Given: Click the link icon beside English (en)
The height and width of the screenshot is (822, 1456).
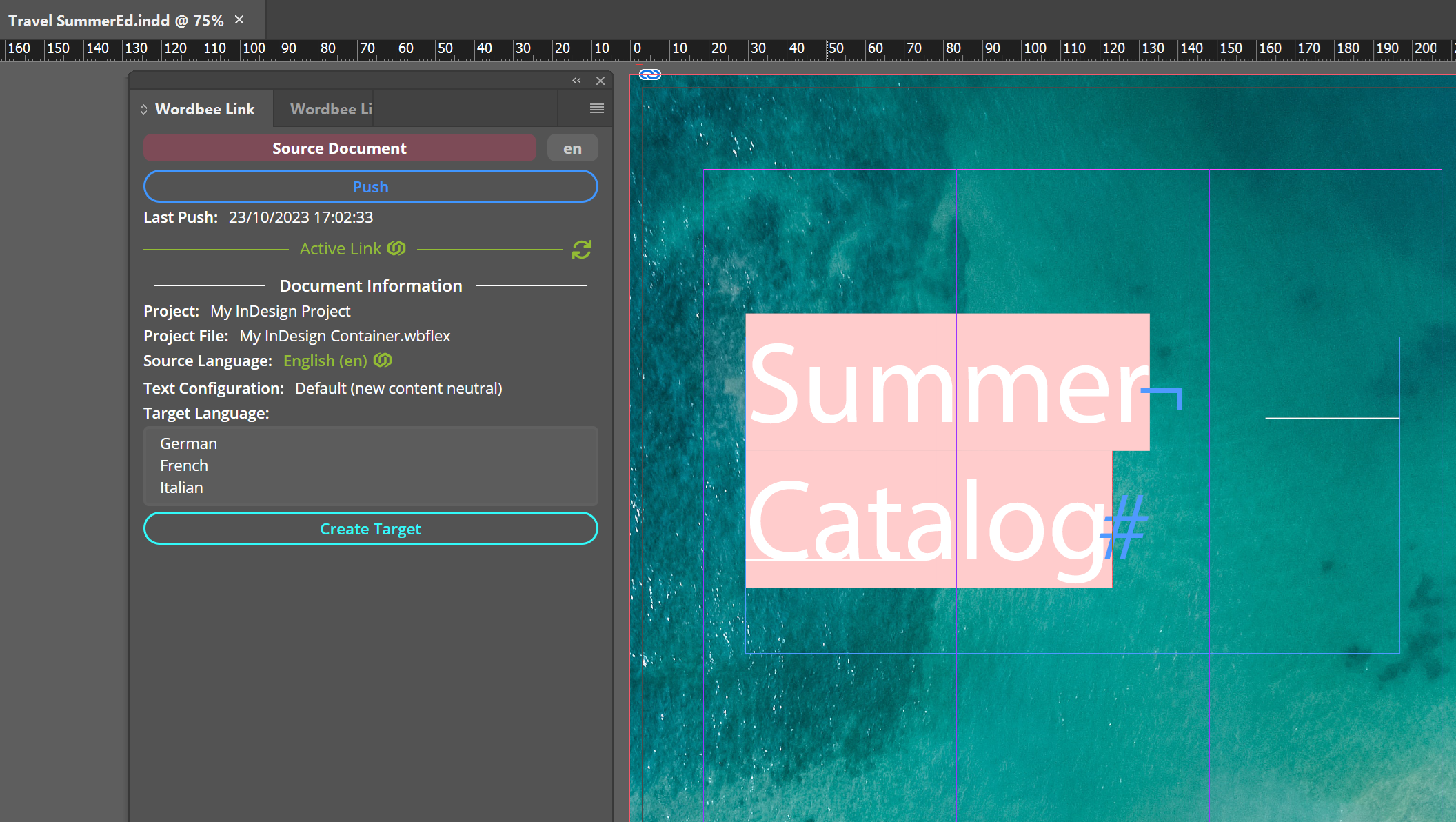Looking at the screenshot, I should (x=383, y=360).
